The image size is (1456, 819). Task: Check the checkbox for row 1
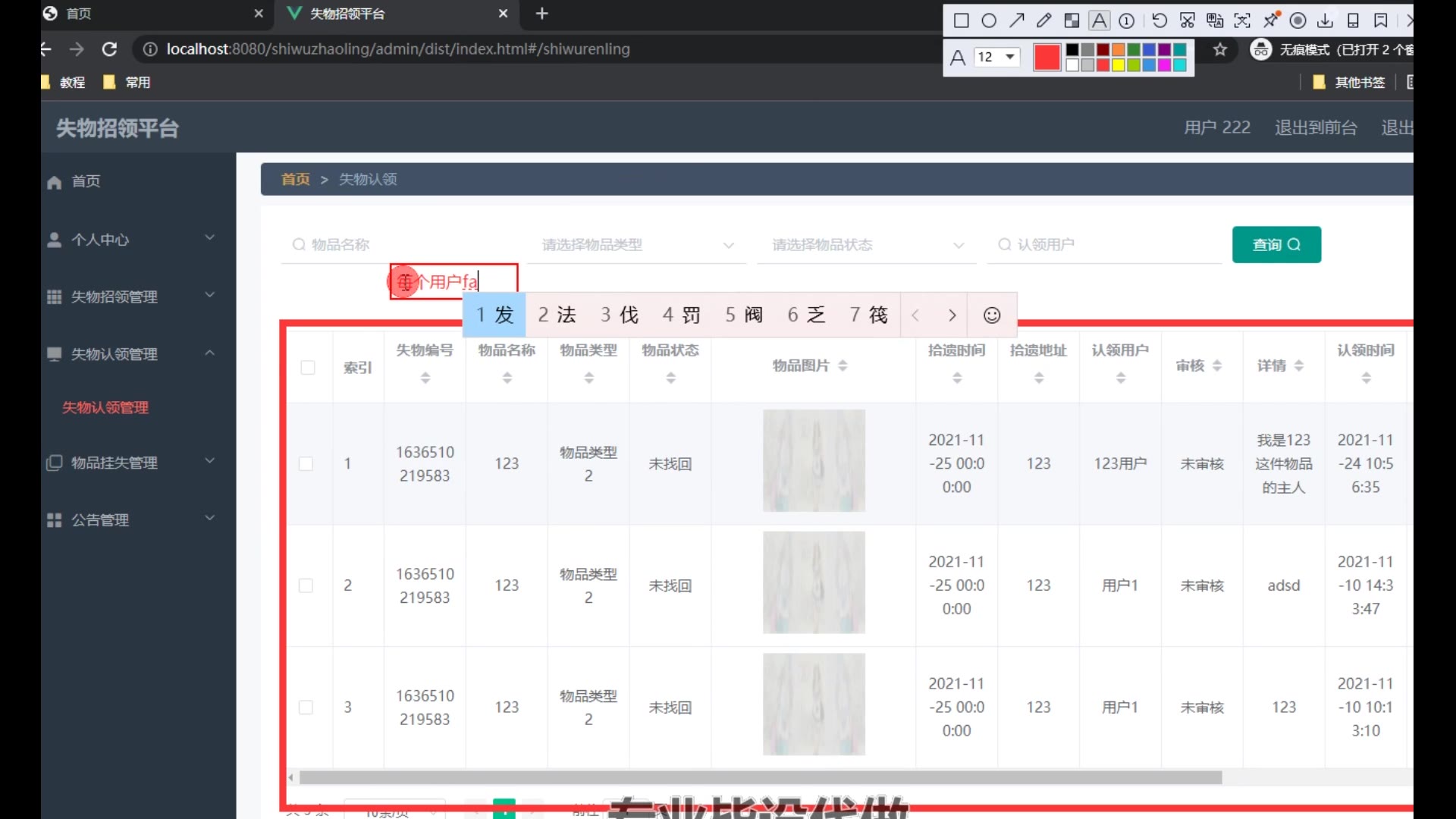[306, 463]
